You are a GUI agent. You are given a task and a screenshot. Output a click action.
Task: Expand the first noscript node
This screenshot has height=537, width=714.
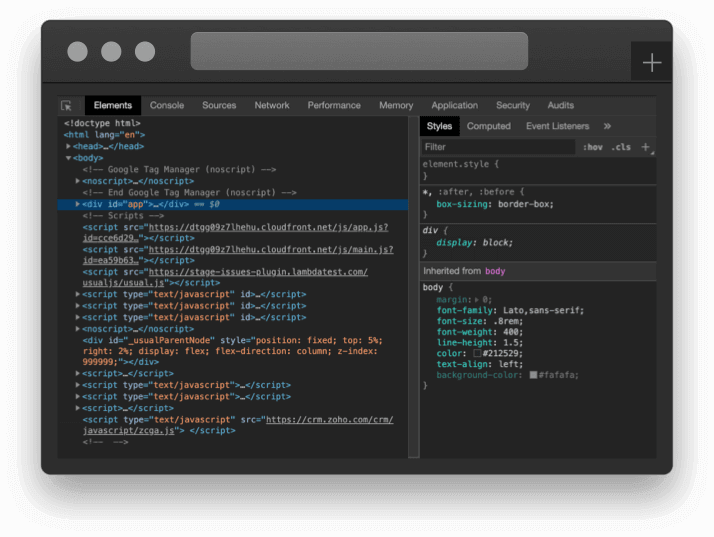tap(78, 181)
